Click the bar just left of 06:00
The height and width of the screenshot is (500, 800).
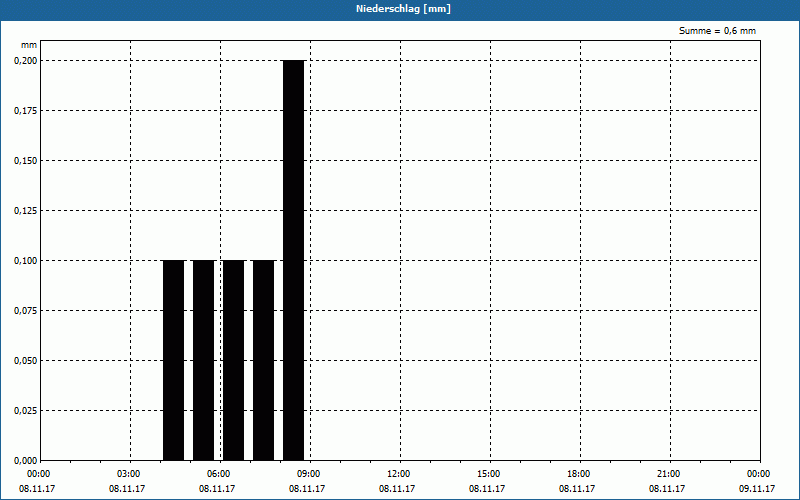click(x=204, y=360)
